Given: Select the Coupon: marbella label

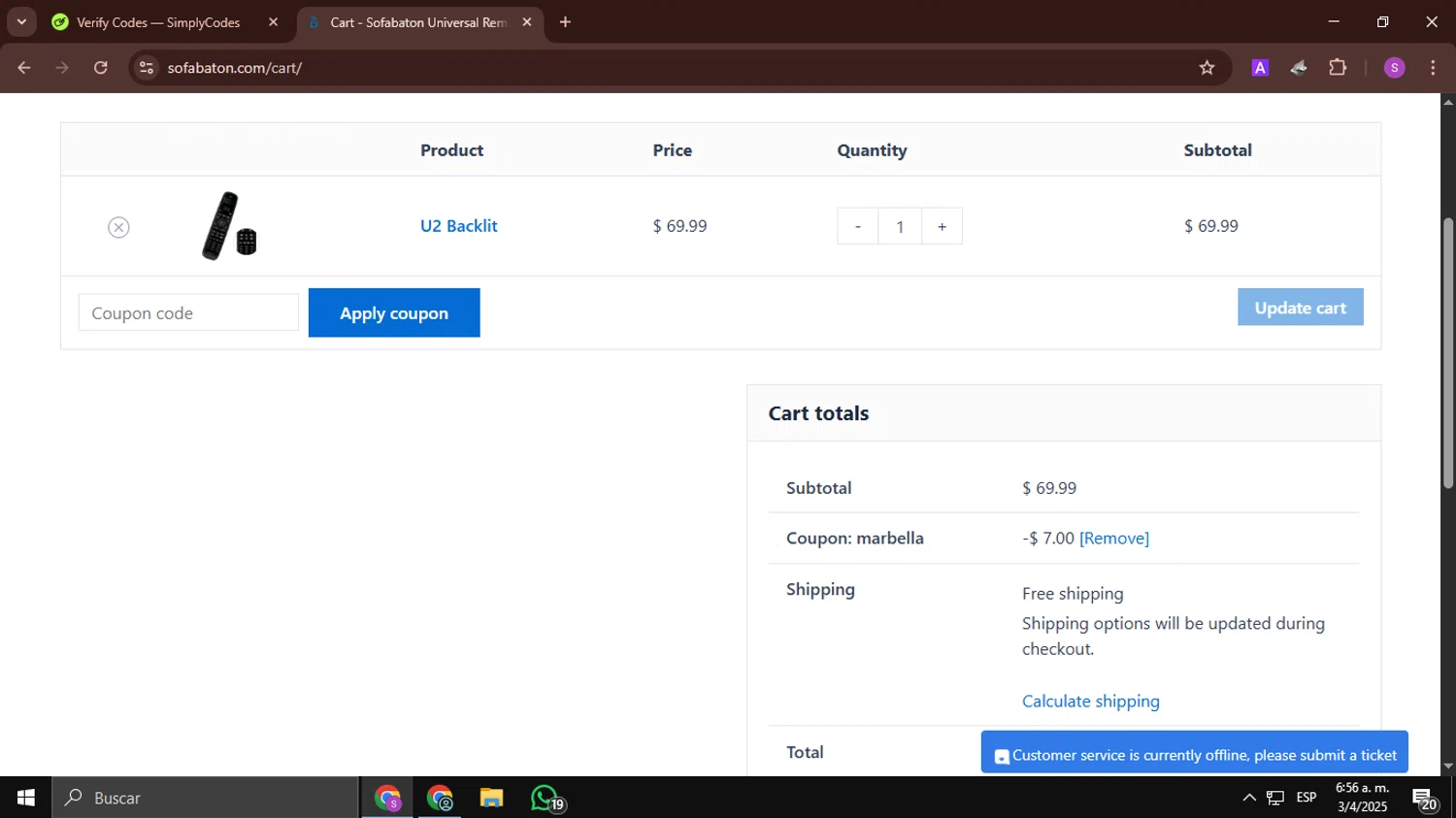Looking at the screenshot, I should point(855,538).
